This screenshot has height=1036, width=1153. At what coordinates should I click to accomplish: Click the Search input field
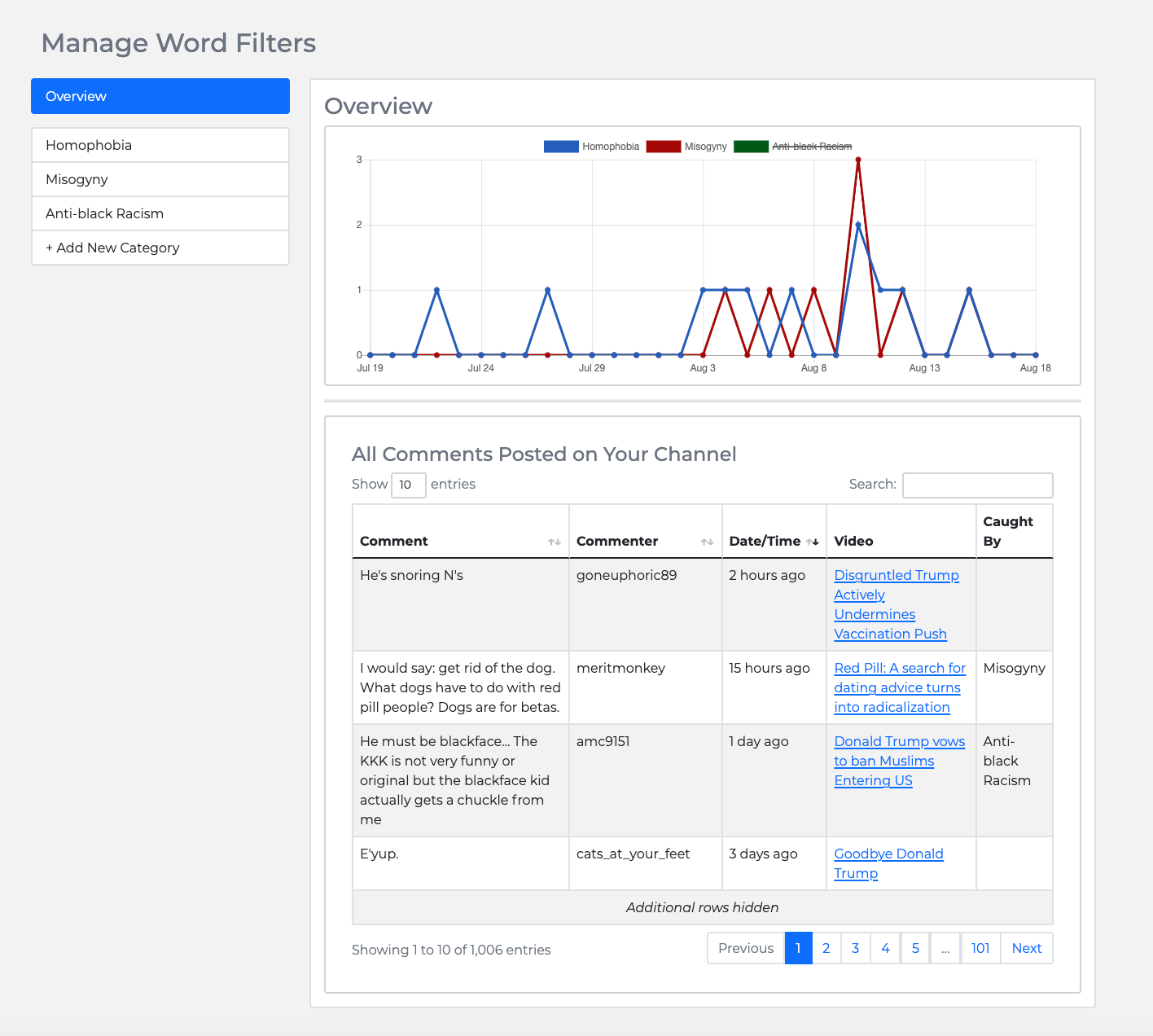977,485
